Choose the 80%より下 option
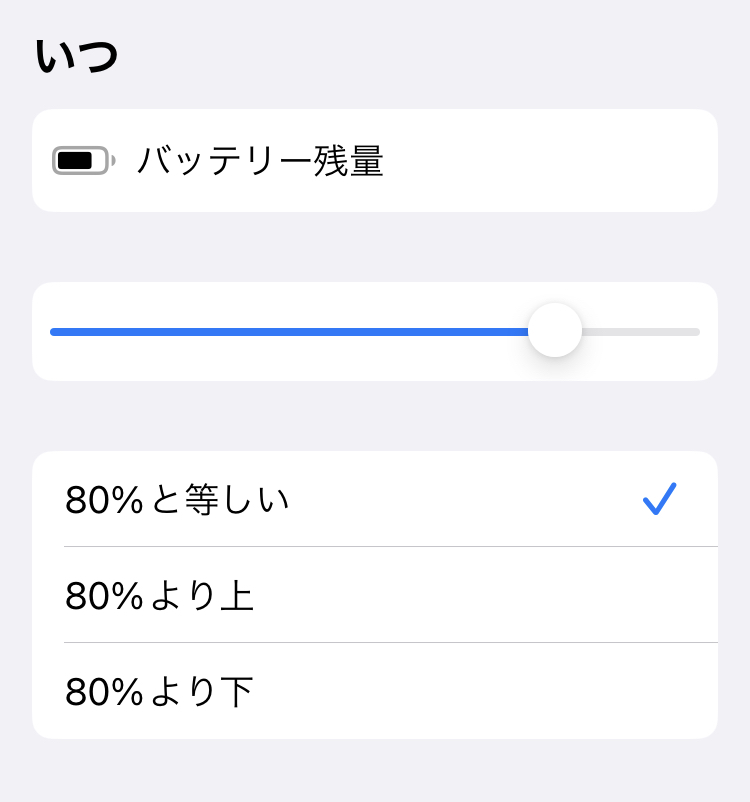The height and width of the screenshot is (802, 750). click(x=160, y=692)
